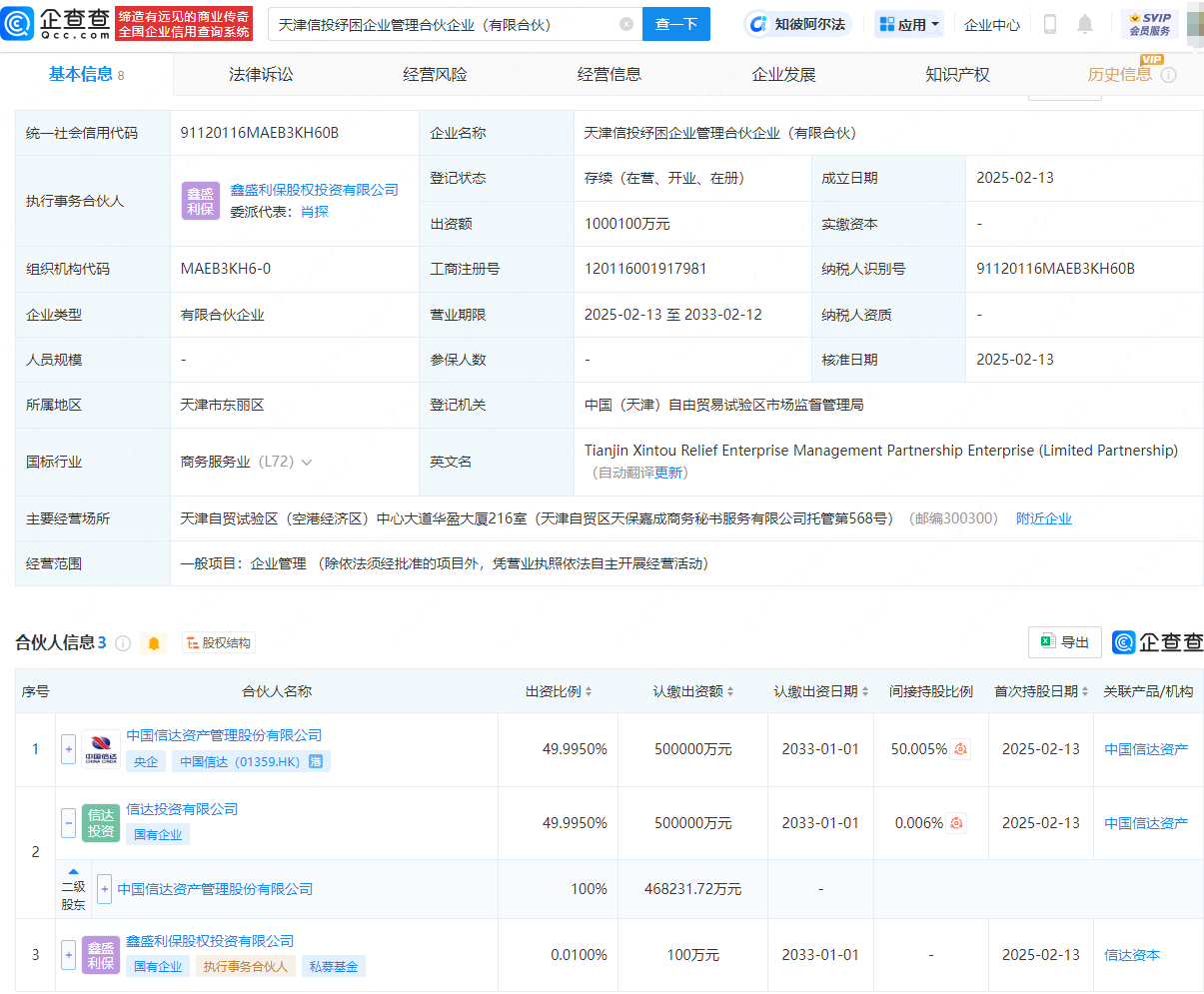Export partner list with 导出 button

pyautogui.click(x=1065, y=642)
